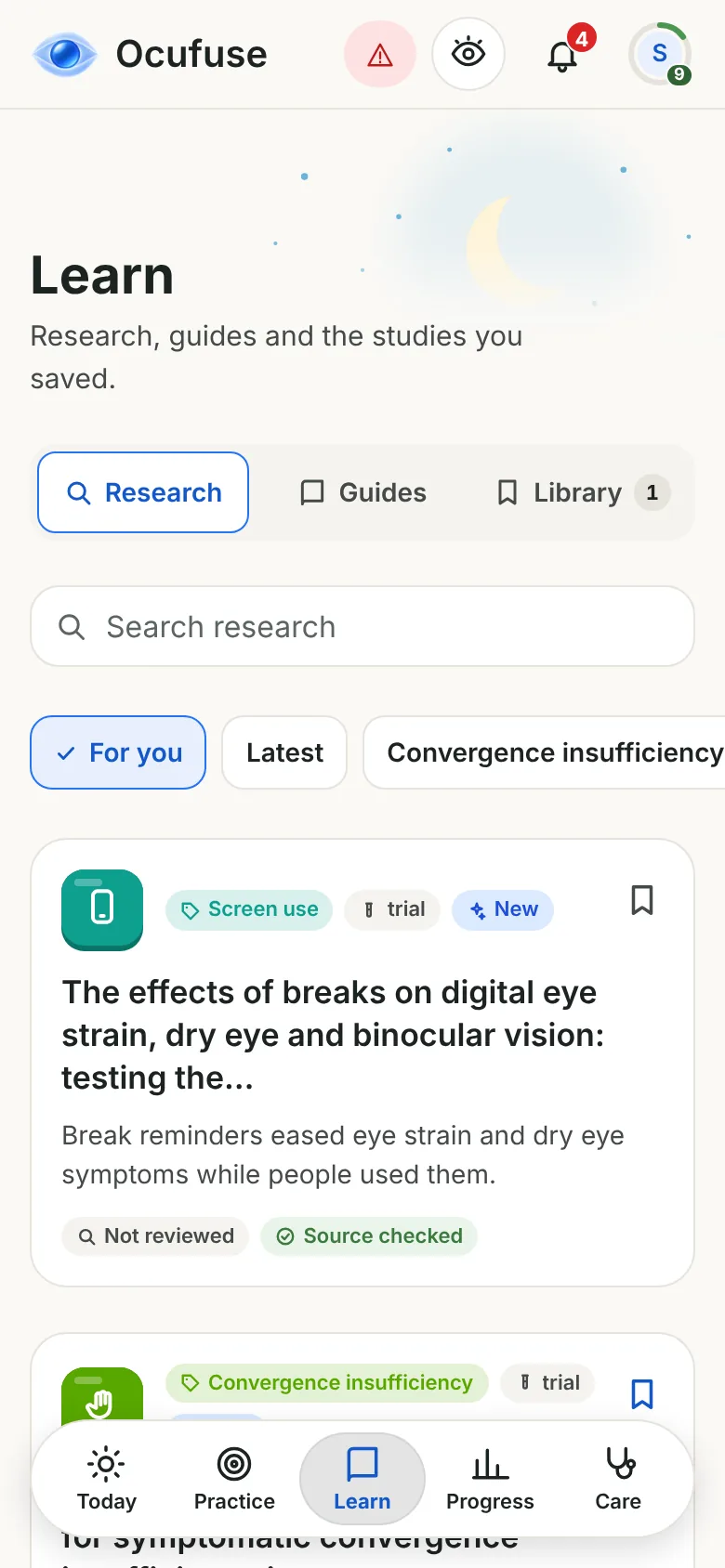This screenshot has height=1568, width=725.
Task: Click the green Convergence insufficiency tag
Action: click(x=327, y=1383)
